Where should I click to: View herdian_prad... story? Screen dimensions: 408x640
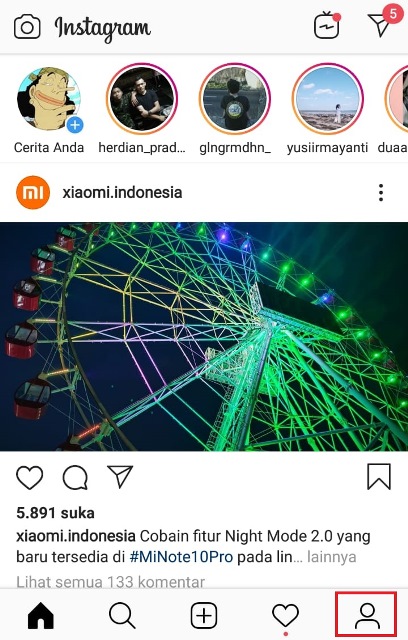pos(142,99)
